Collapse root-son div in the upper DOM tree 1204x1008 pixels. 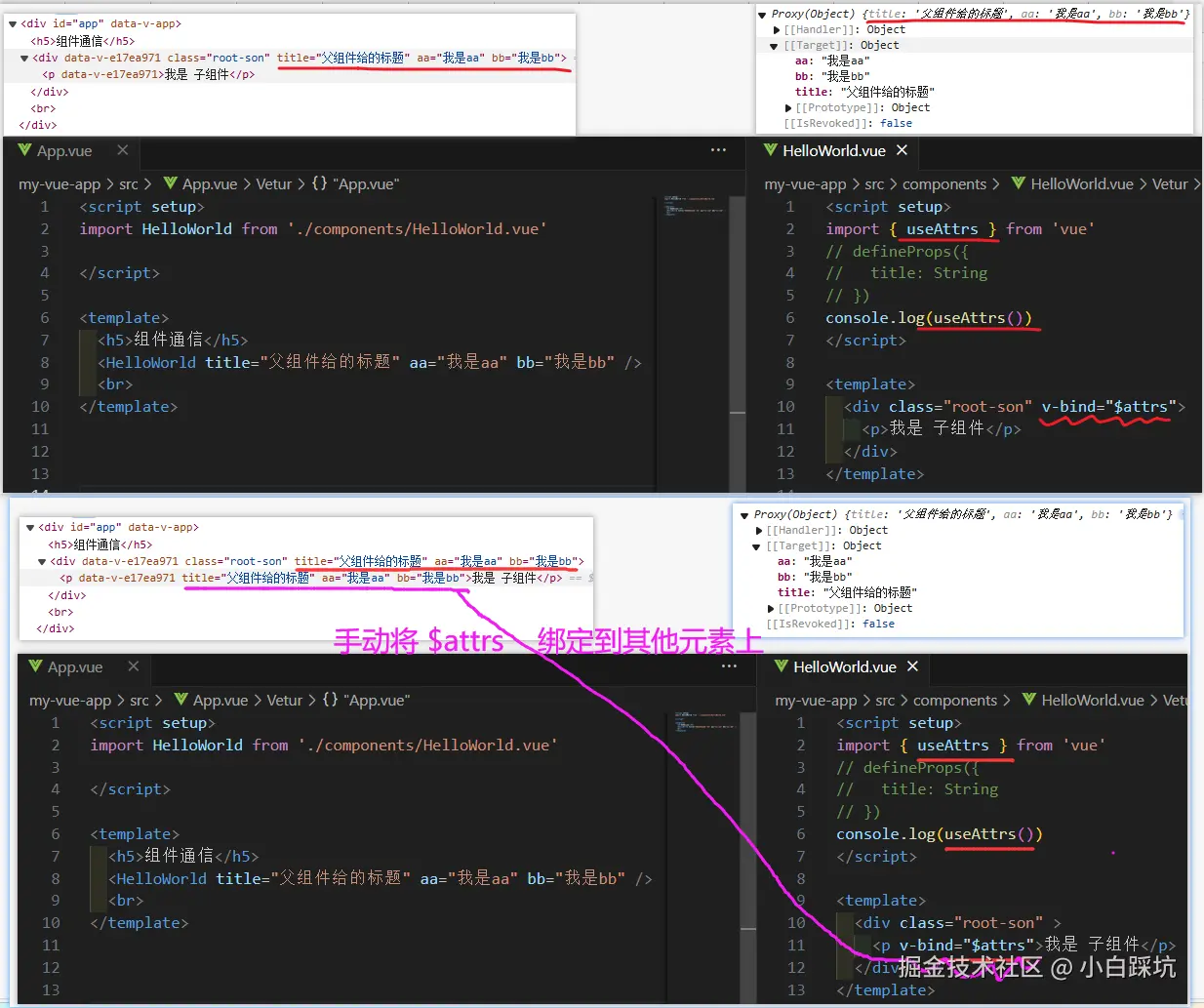pyautogui.click(x=24, y=59)
